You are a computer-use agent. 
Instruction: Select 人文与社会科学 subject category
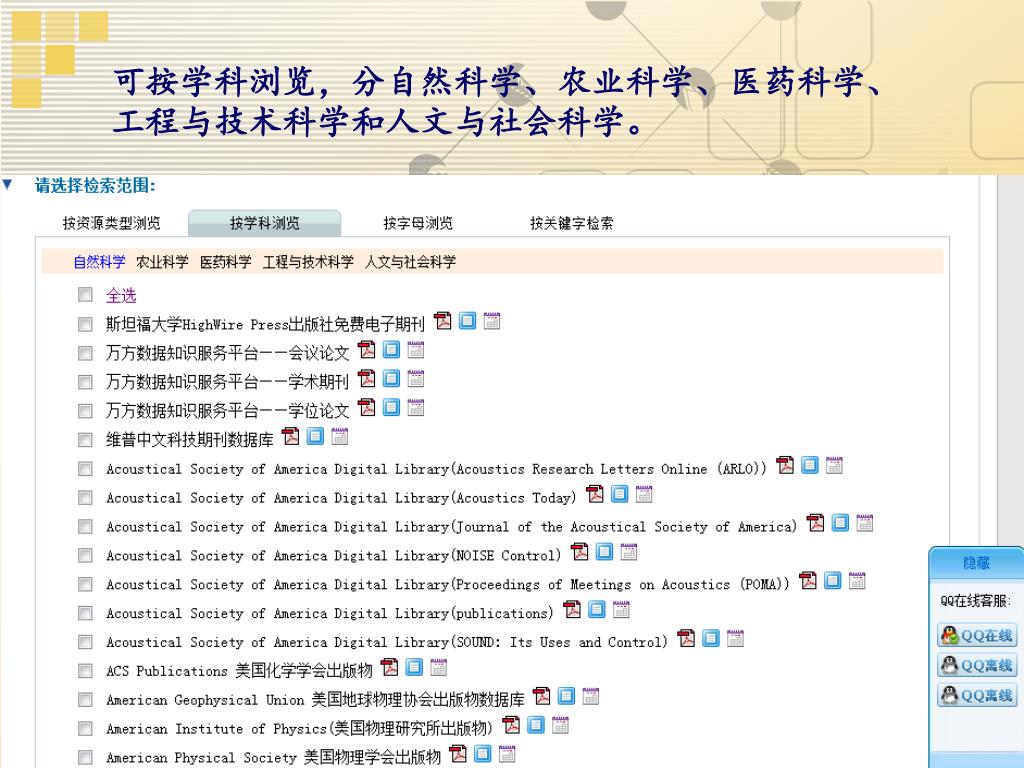(410, 262)
